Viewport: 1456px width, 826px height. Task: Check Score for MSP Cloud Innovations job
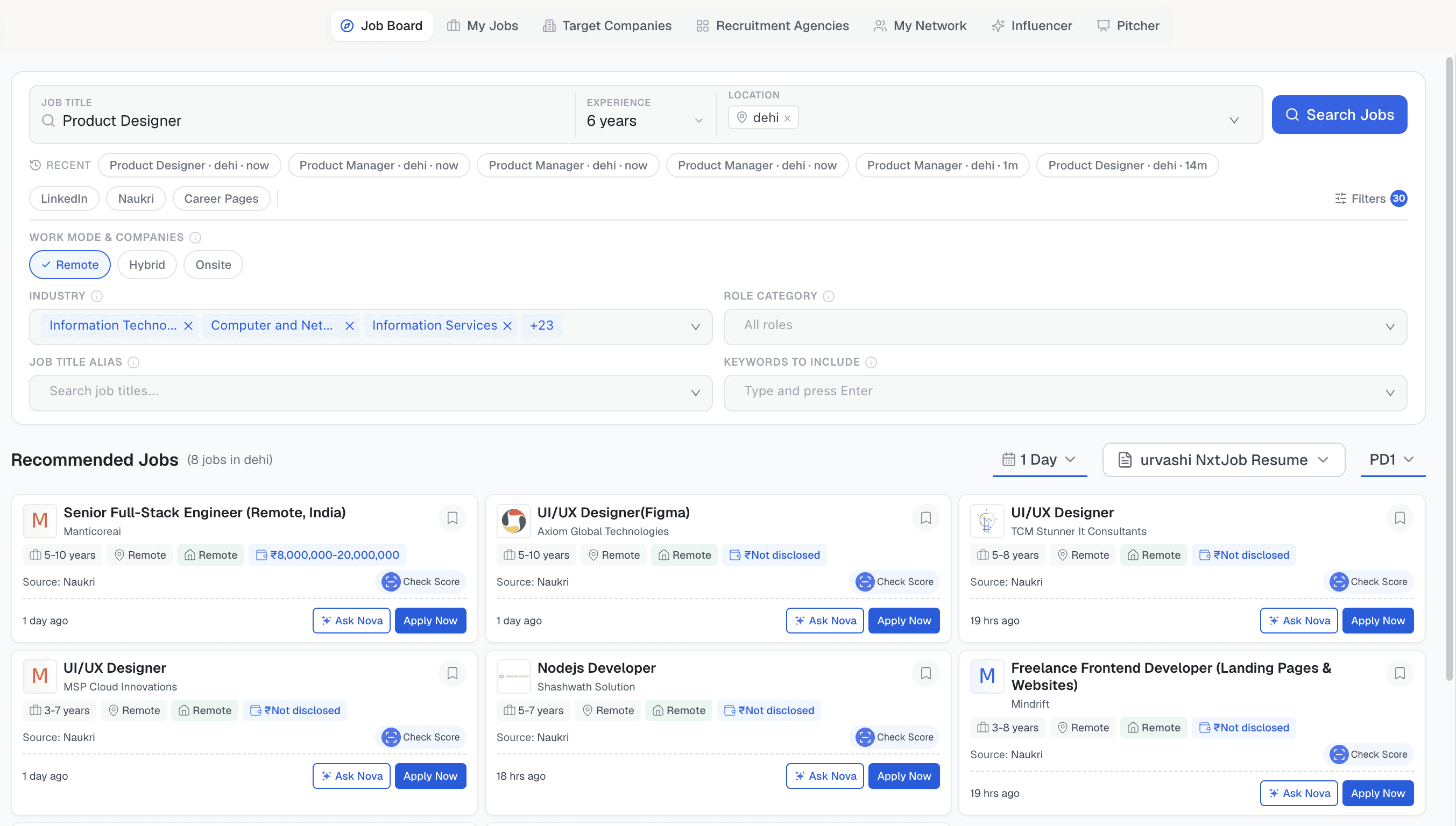tap(421, 737)
